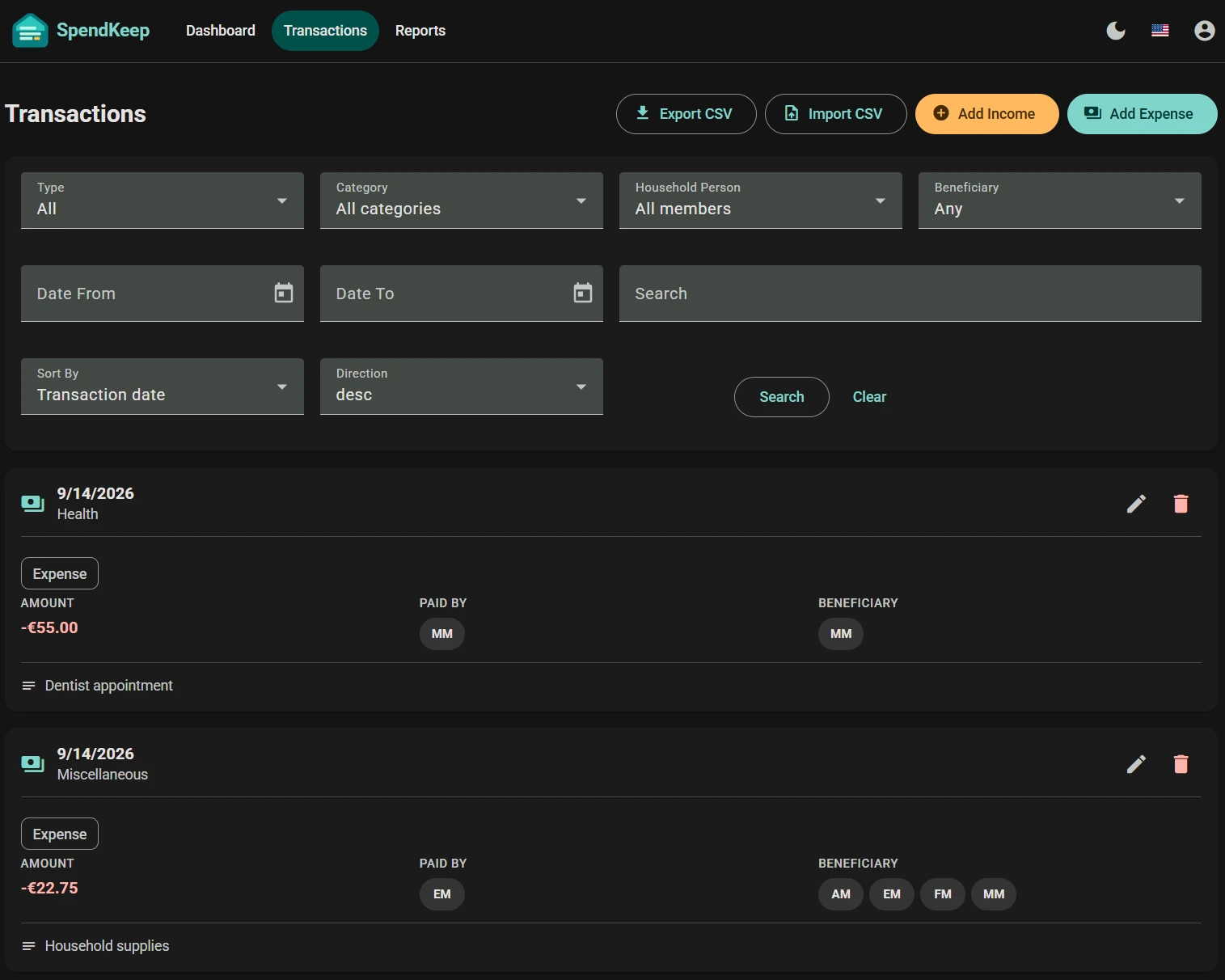Switch to the Reports tab
Screen dimensions: 1225x980
tap(420, 31)
